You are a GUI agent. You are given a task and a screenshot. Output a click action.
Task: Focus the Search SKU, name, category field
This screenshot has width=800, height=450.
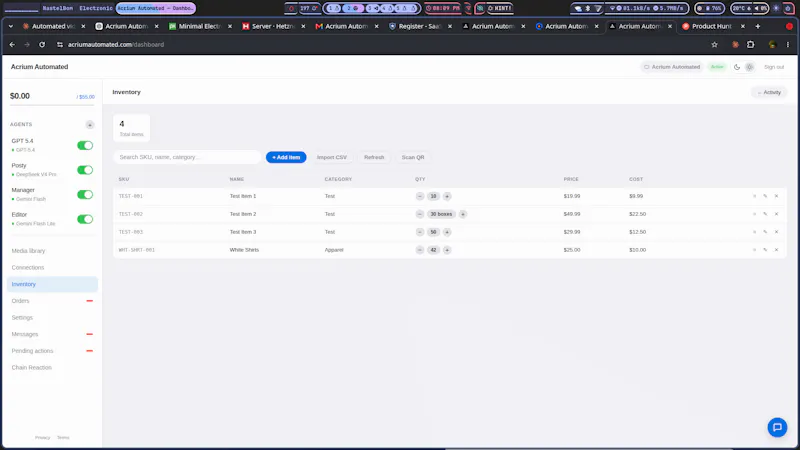[187, 157]
